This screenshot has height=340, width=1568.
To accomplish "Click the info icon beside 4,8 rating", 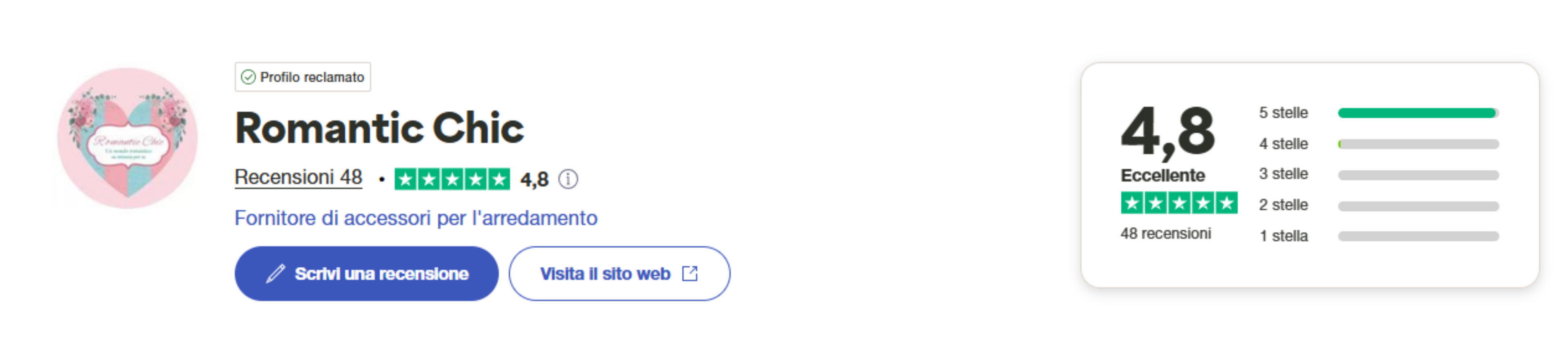I will click(x=568, y=179).
